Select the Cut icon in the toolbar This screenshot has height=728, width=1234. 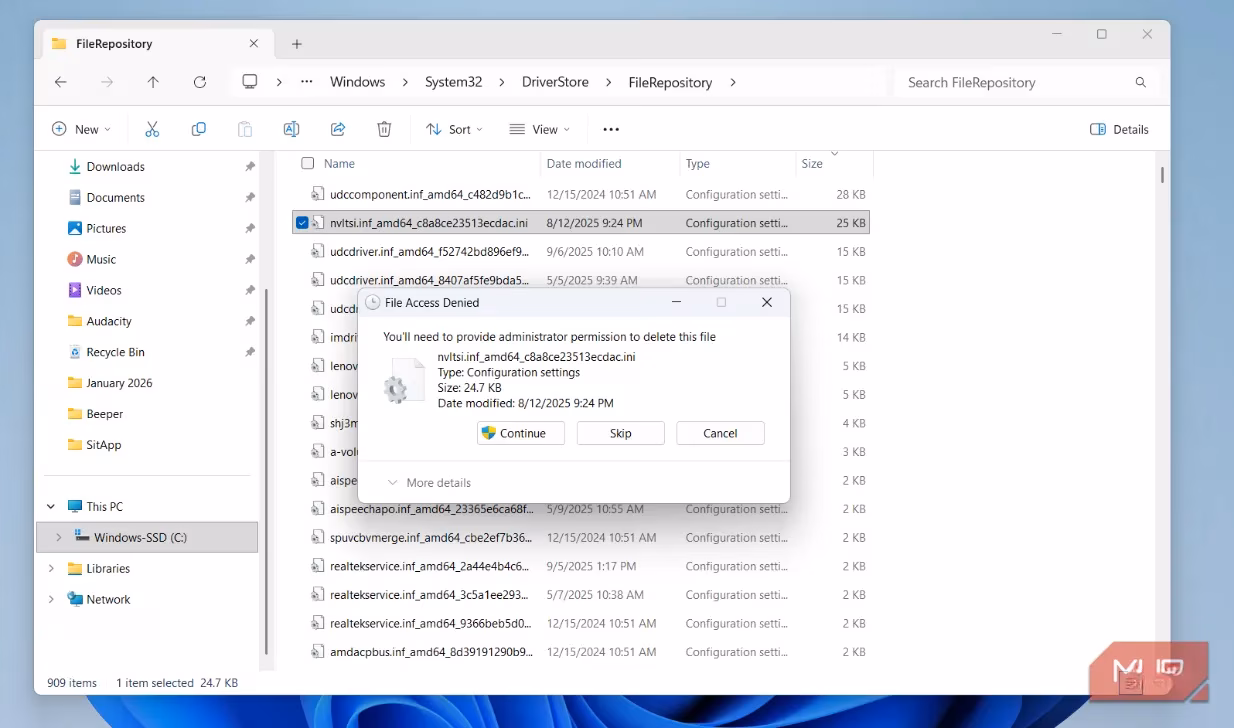[151, 129]
